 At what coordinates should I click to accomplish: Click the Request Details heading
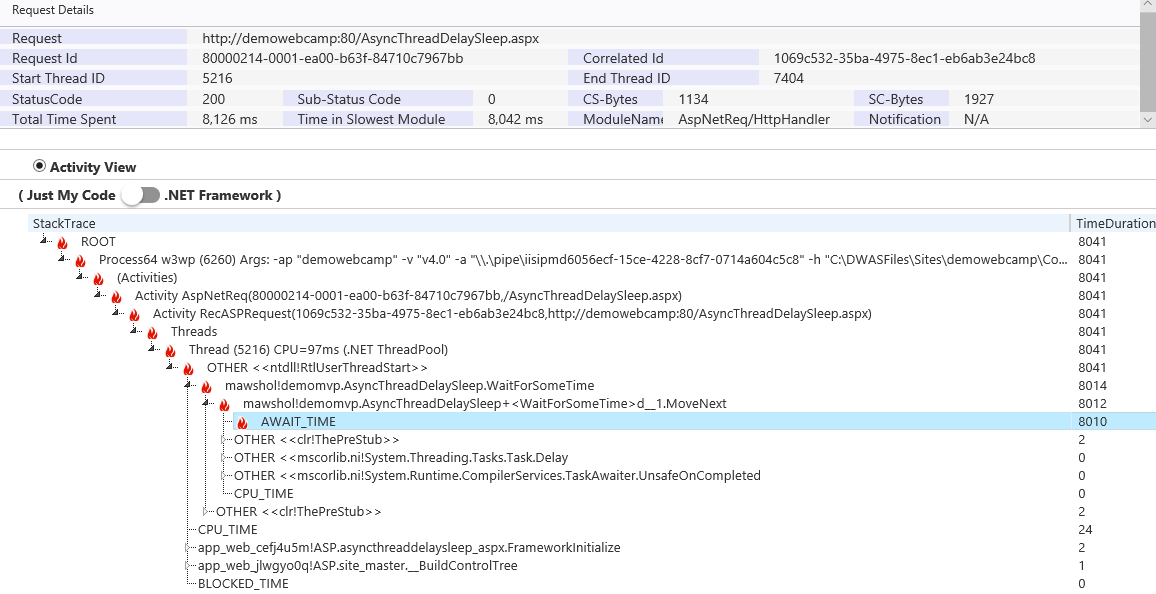pyautogui.click(x=53, y=10)
